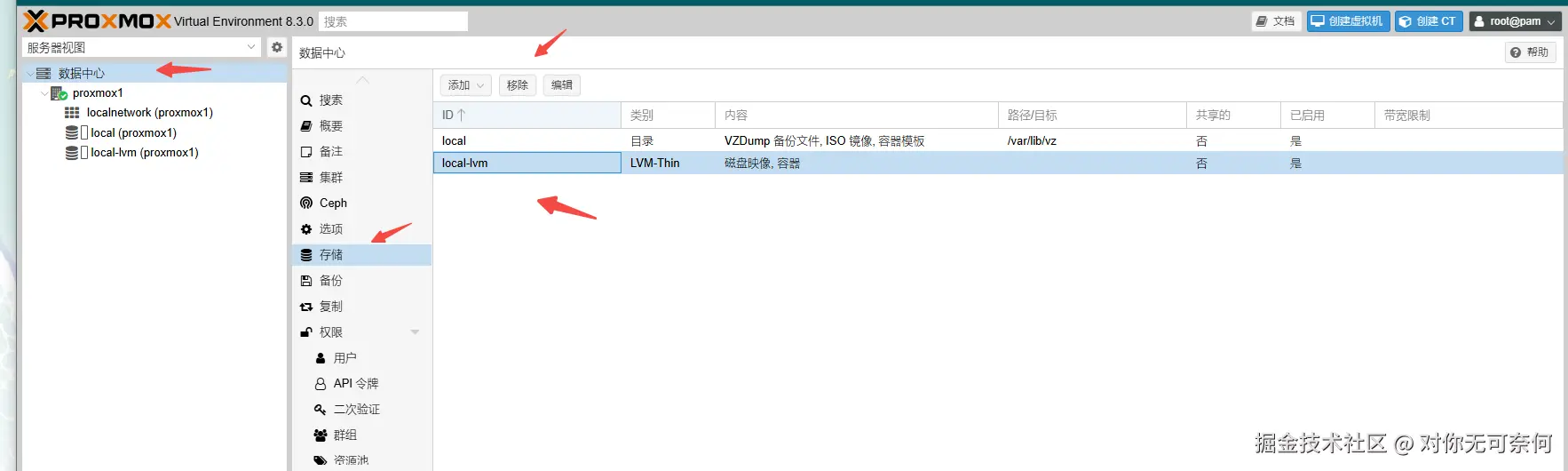The width and height of the screenshot is (1568, 471).
Task: Click the Permissions unlock icon
Action: click(x=306, y=331)
